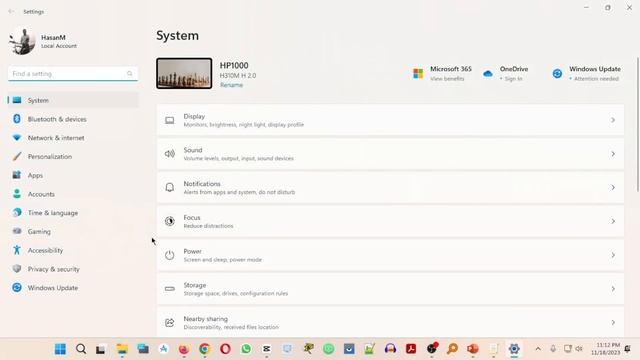Launch Firefox from taskbar
The width and height of the screenshot is (640, 360).
184,349
